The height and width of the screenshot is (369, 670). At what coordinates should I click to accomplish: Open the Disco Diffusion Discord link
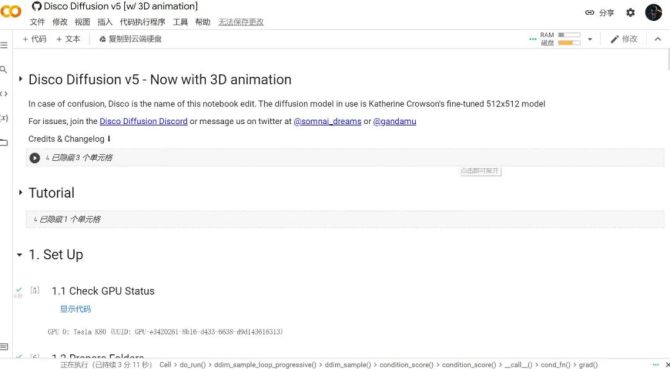(x=144, y=121)
